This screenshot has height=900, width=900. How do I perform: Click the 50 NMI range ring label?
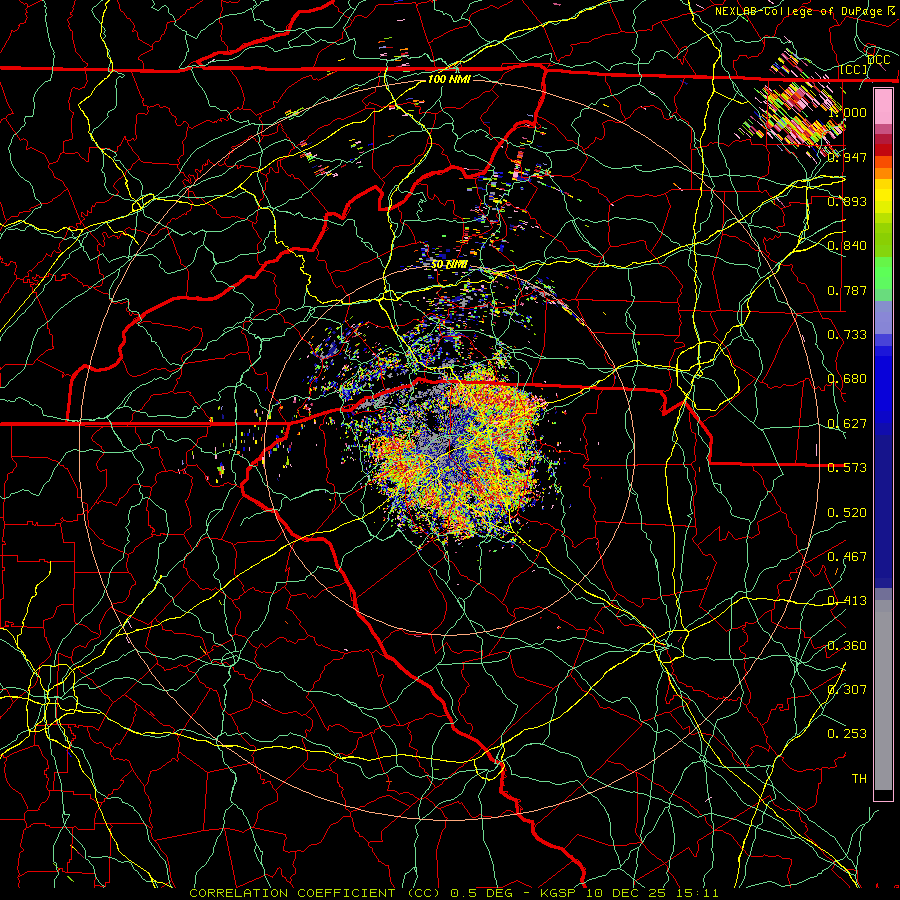(449, 265)
